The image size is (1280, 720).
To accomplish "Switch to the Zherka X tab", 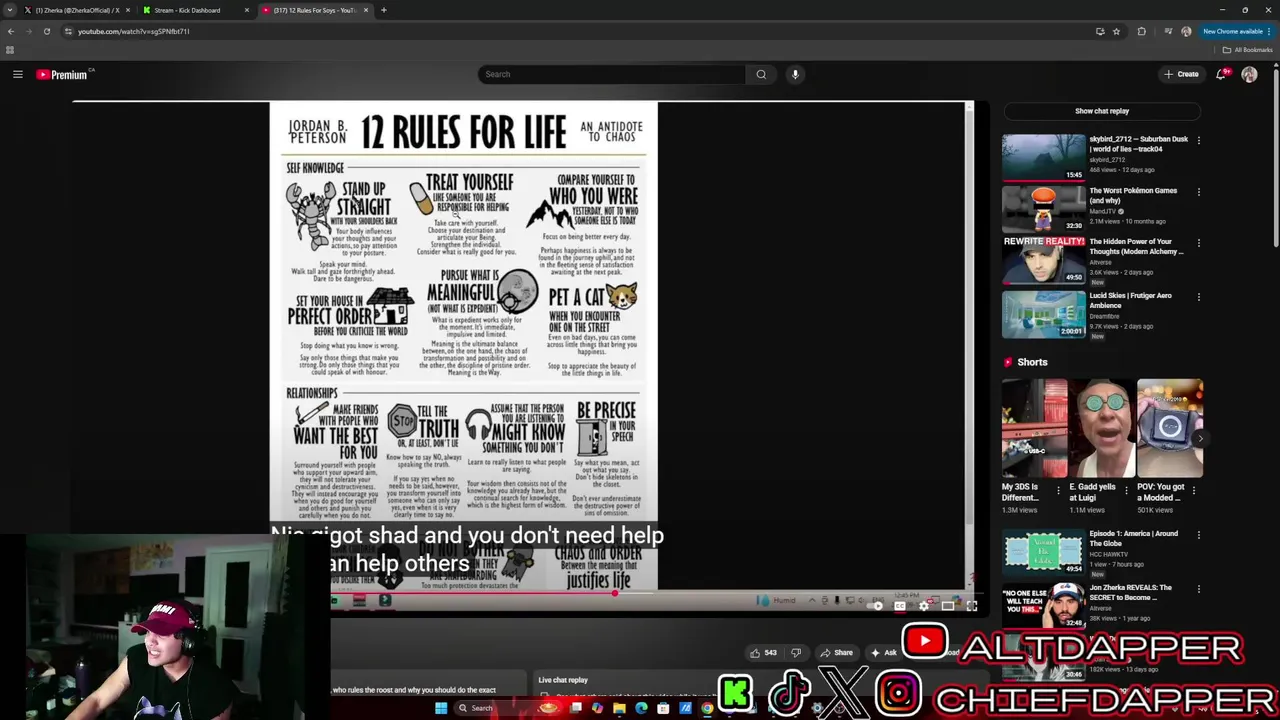I will 77,10.
